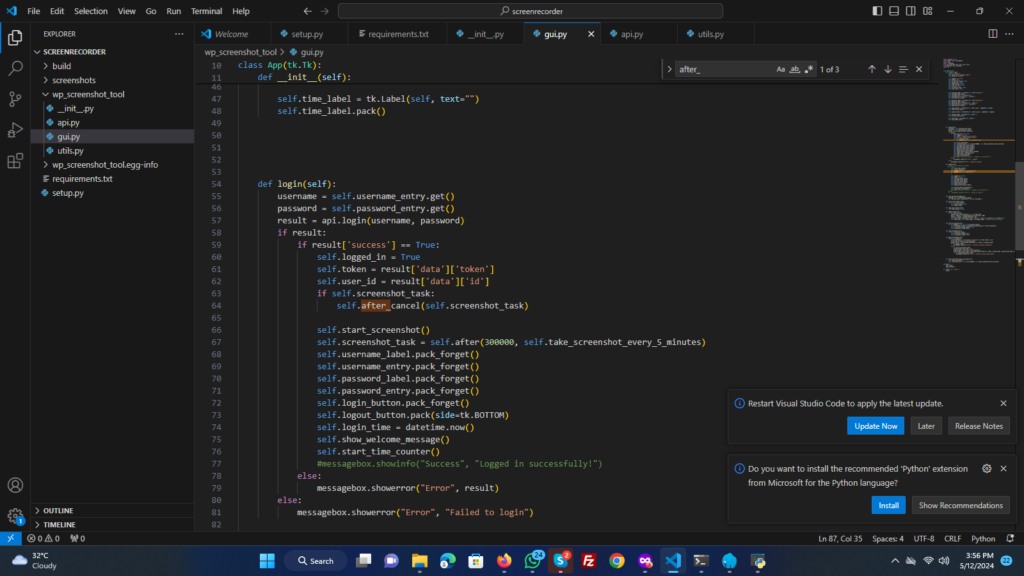Open the Extensions view

click(x=15, y=161)
